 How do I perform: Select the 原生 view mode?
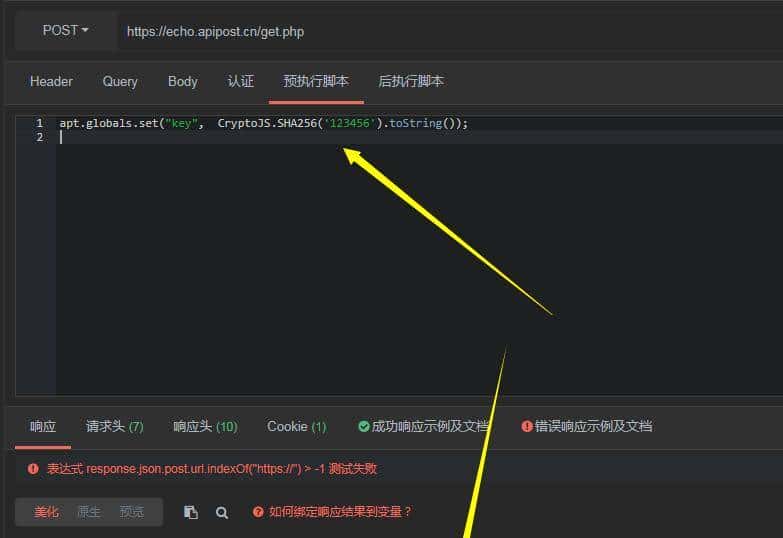(x=89, y=512)
